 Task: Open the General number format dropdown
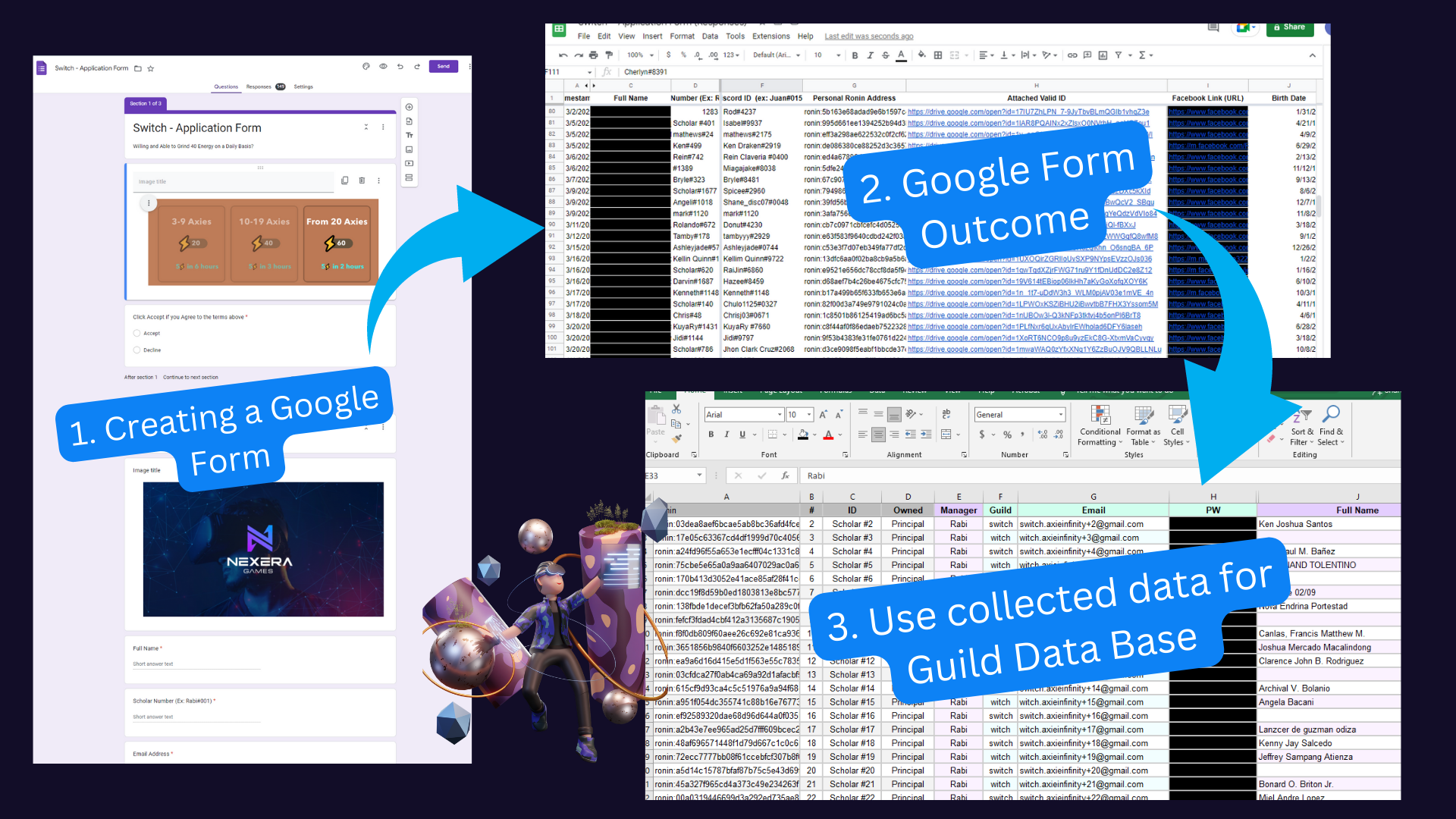[1060, 415]
